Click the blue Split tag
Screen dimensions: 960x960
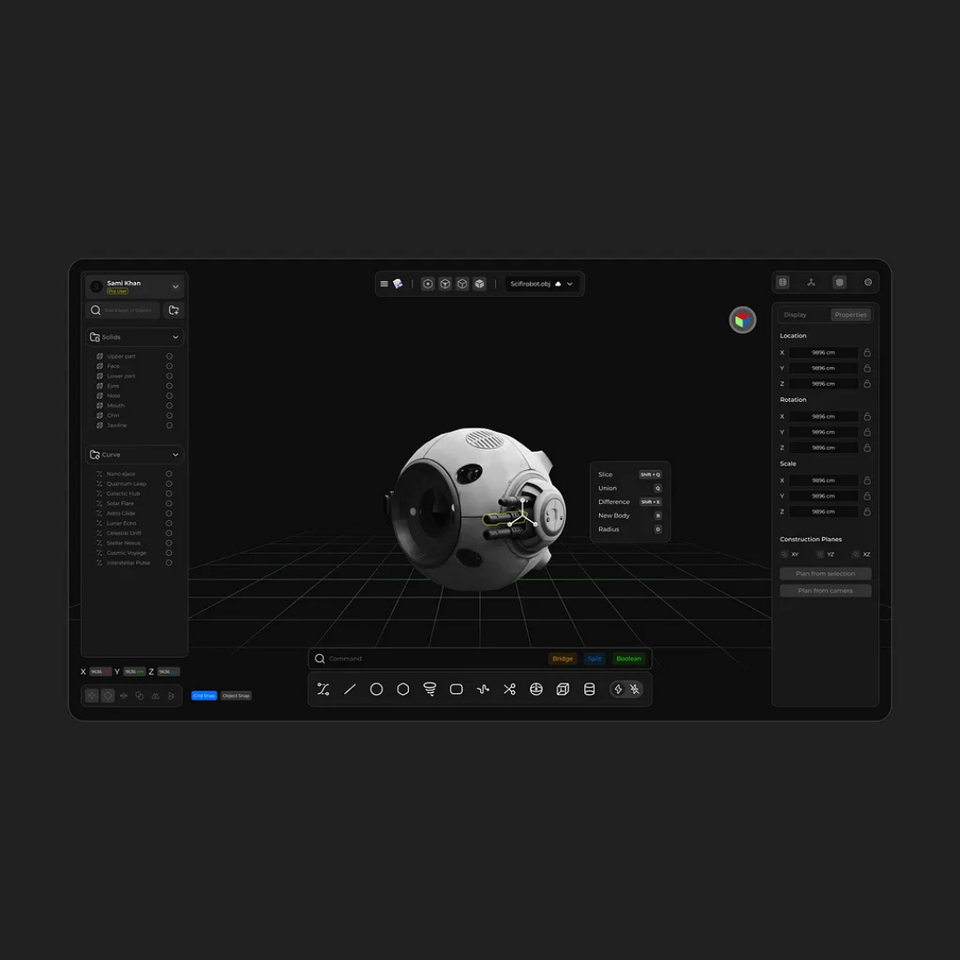[x=594, y=659]
